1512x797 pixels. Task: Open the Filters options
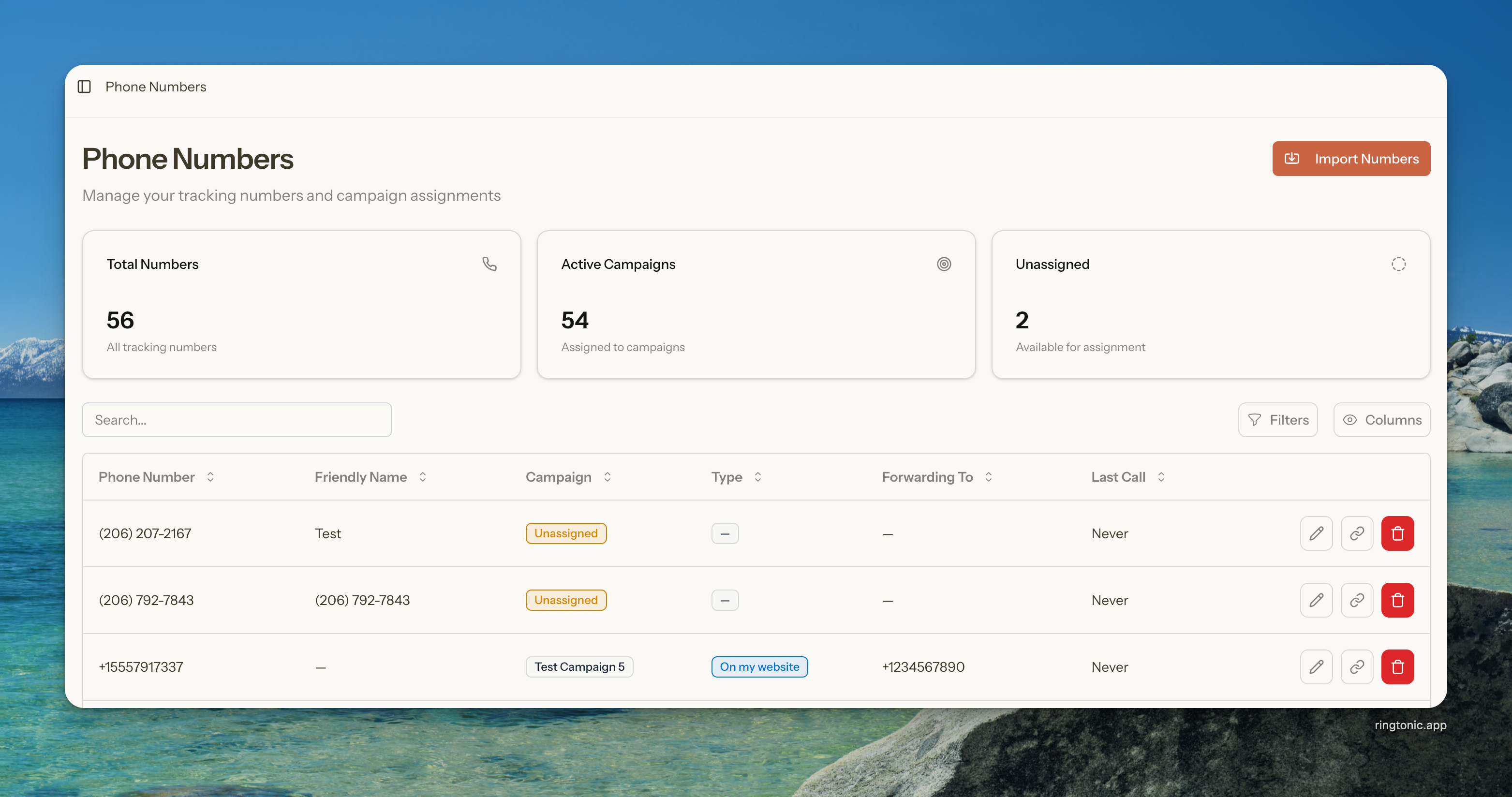click(x=1277, y=420)
